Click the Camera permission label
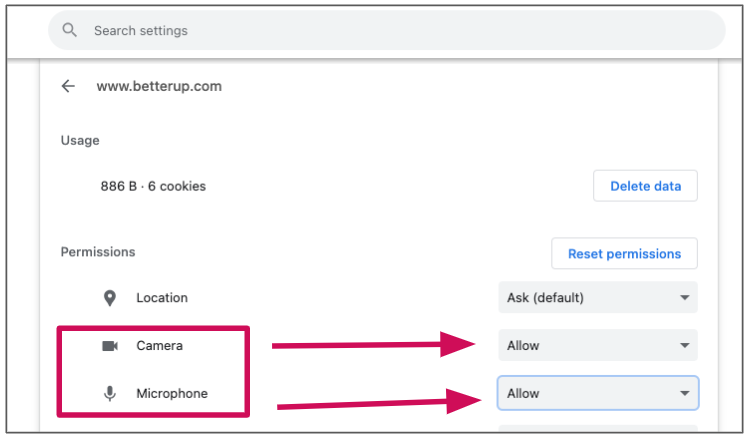Image resolution: width=748 pixels, height=439 pixels. click(159, 345)
